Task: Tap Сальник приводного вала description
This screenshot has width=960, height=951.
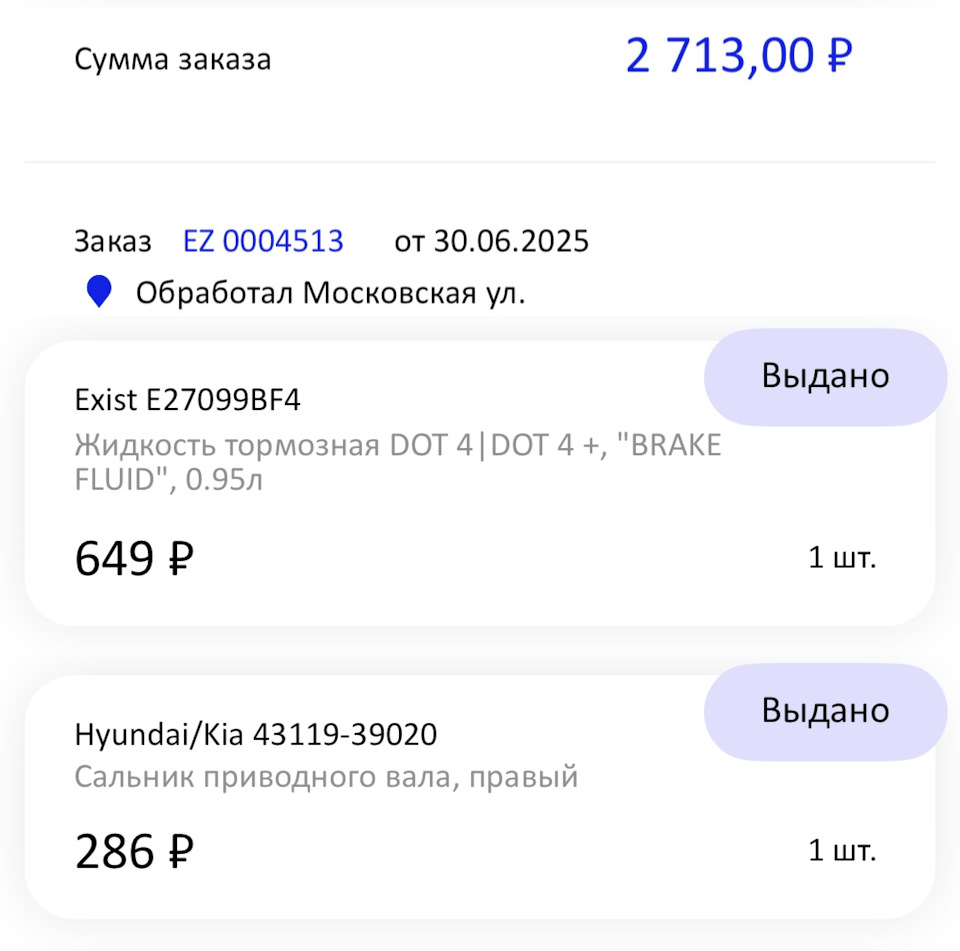Action: point(326,777)
